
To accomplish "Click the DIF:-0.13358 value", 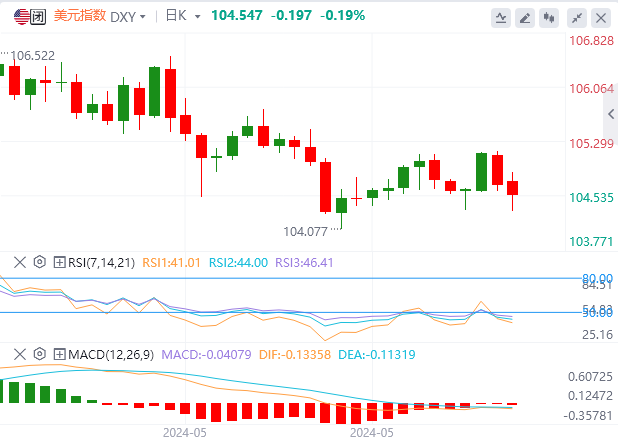I will (295, 355).
